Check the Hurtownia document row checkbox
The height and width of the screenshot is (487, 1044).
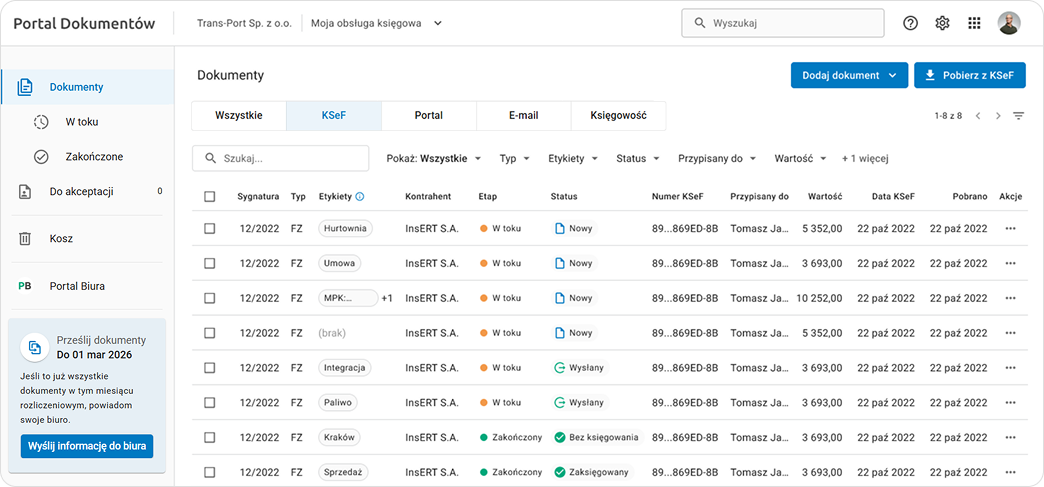pos(210,228)
